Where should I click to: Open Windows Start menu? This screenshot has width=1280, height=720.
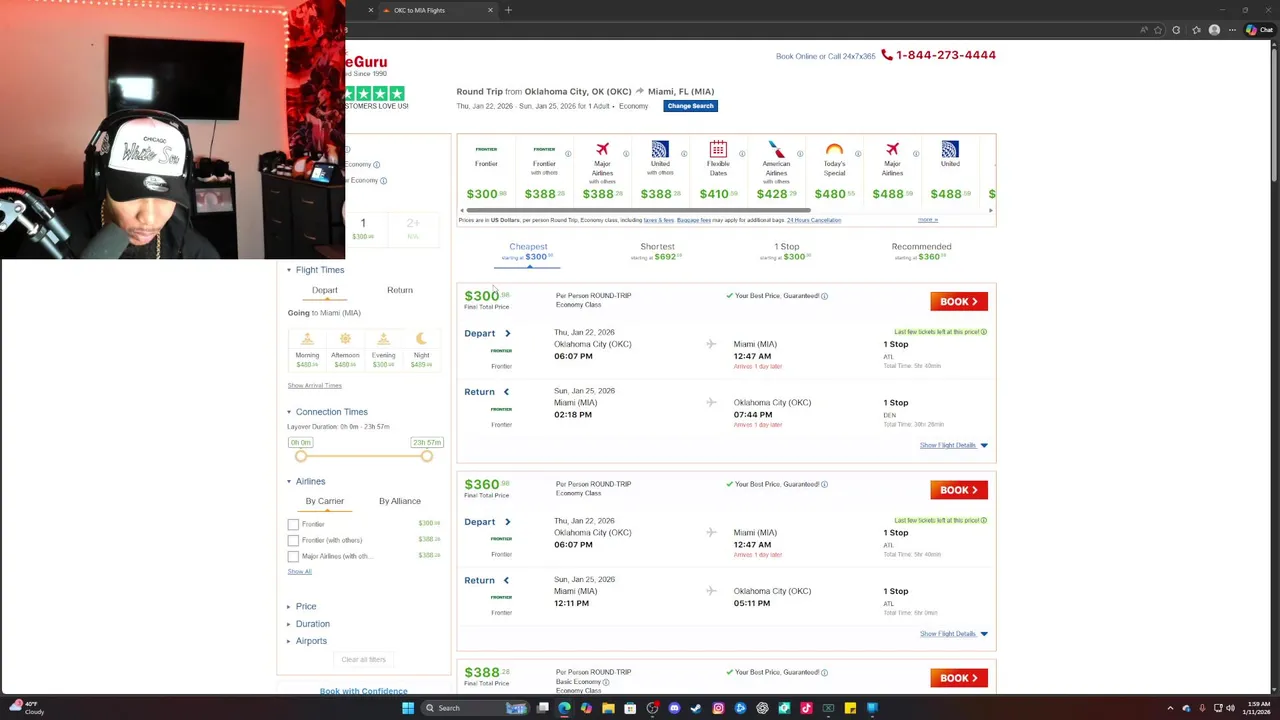coord(408,708)
